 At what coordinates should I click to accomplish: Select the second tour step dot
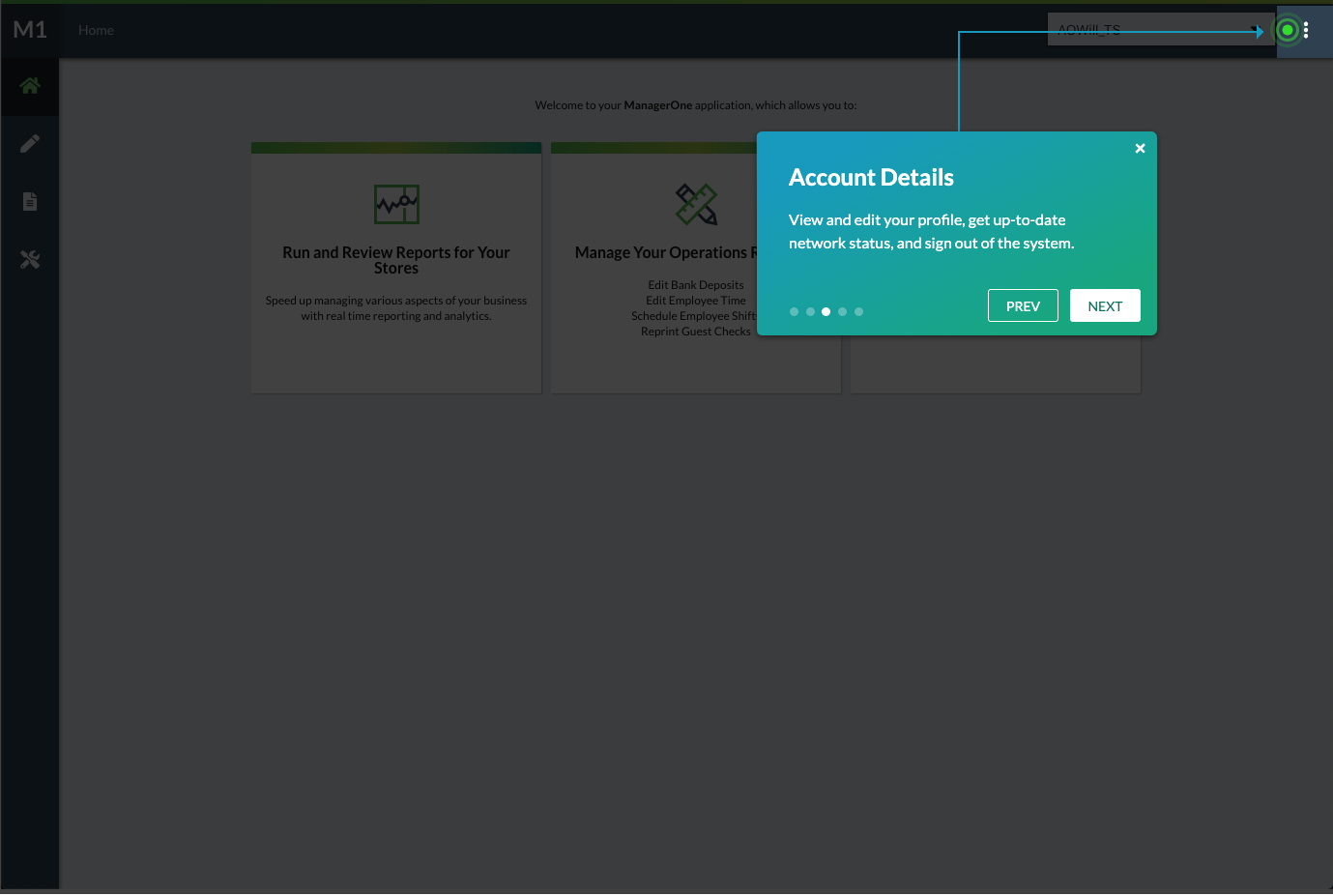point(810,311)
